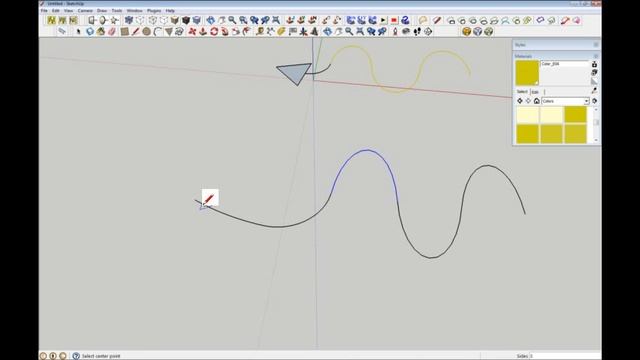Pick the eyedropper sample paint icon
The width and height of the screenshot is (640, 360).
594,90
